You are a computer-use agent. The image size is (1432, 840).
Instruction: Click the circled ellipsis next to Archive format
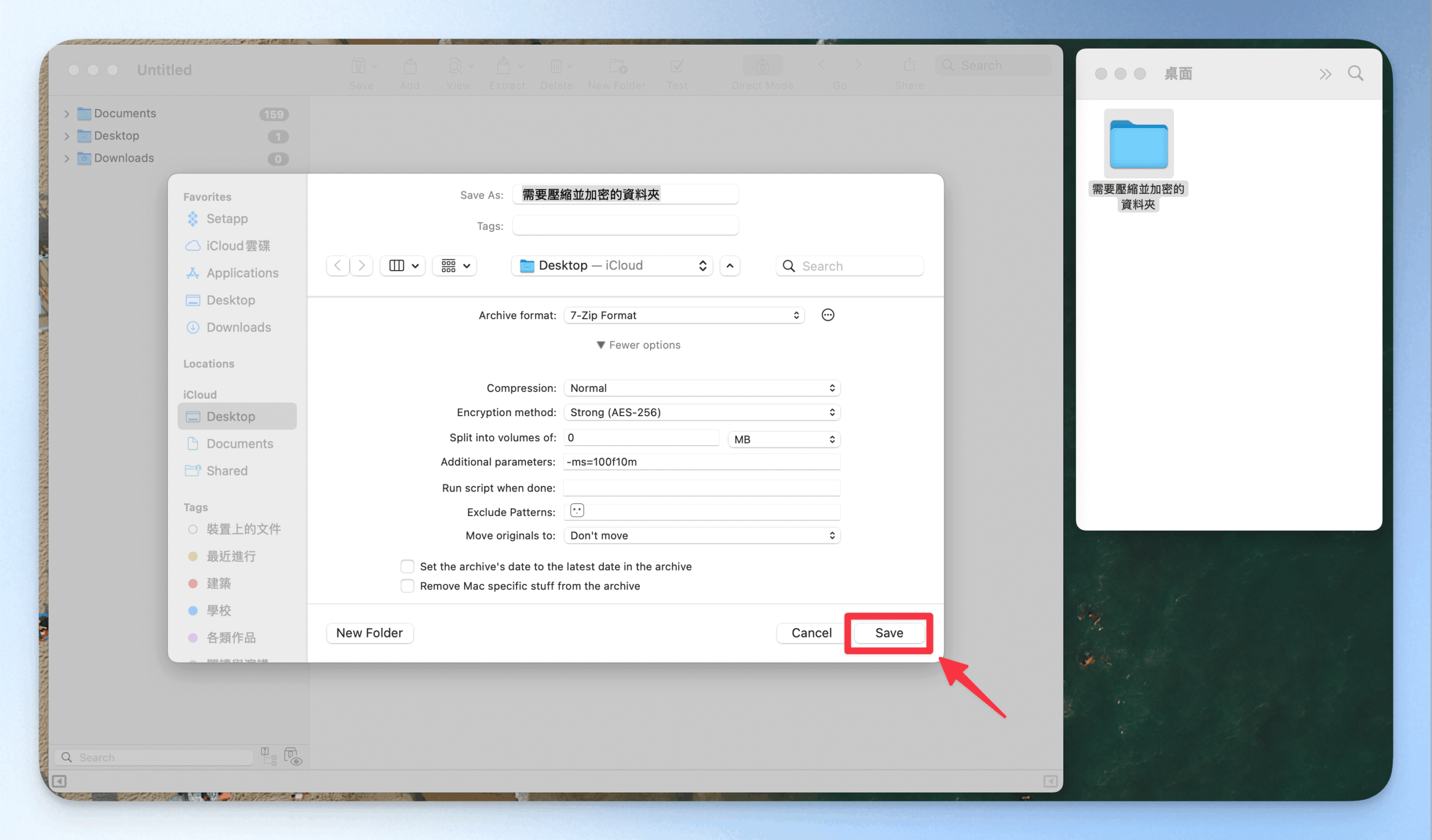pos(827,315)
